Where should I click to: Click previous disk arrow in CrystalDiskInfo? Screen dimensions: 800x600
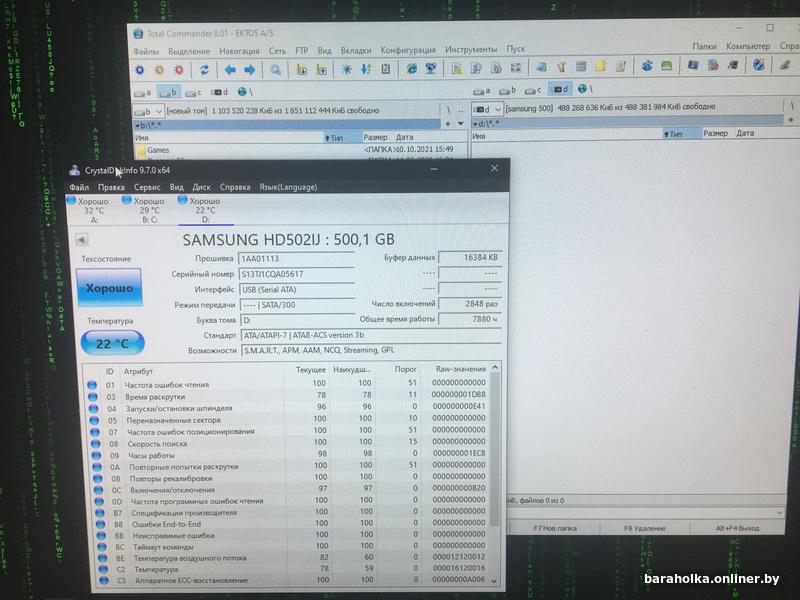(x=82, y=239)
